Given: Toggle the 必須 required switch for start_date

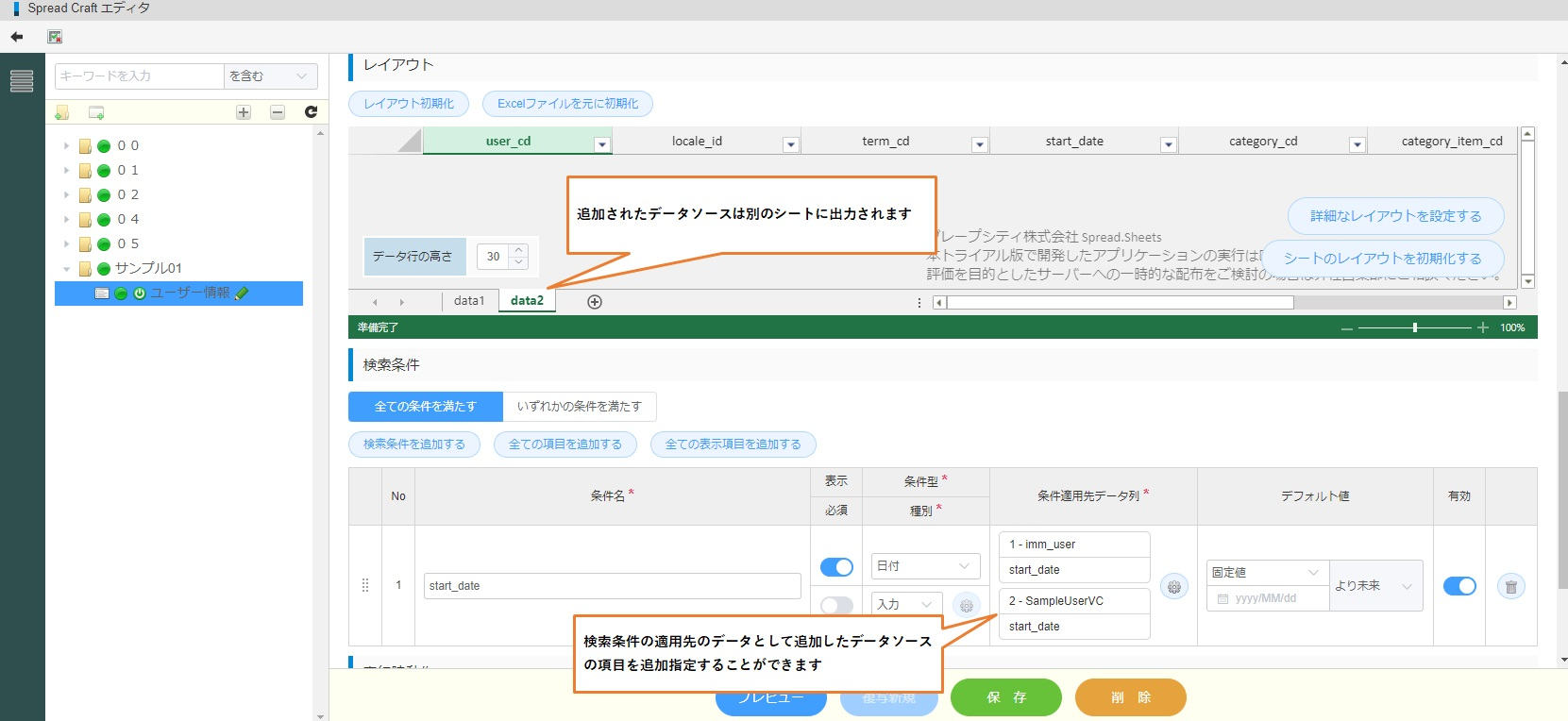Looking at the screenshot, I should [x=836, y=605].
